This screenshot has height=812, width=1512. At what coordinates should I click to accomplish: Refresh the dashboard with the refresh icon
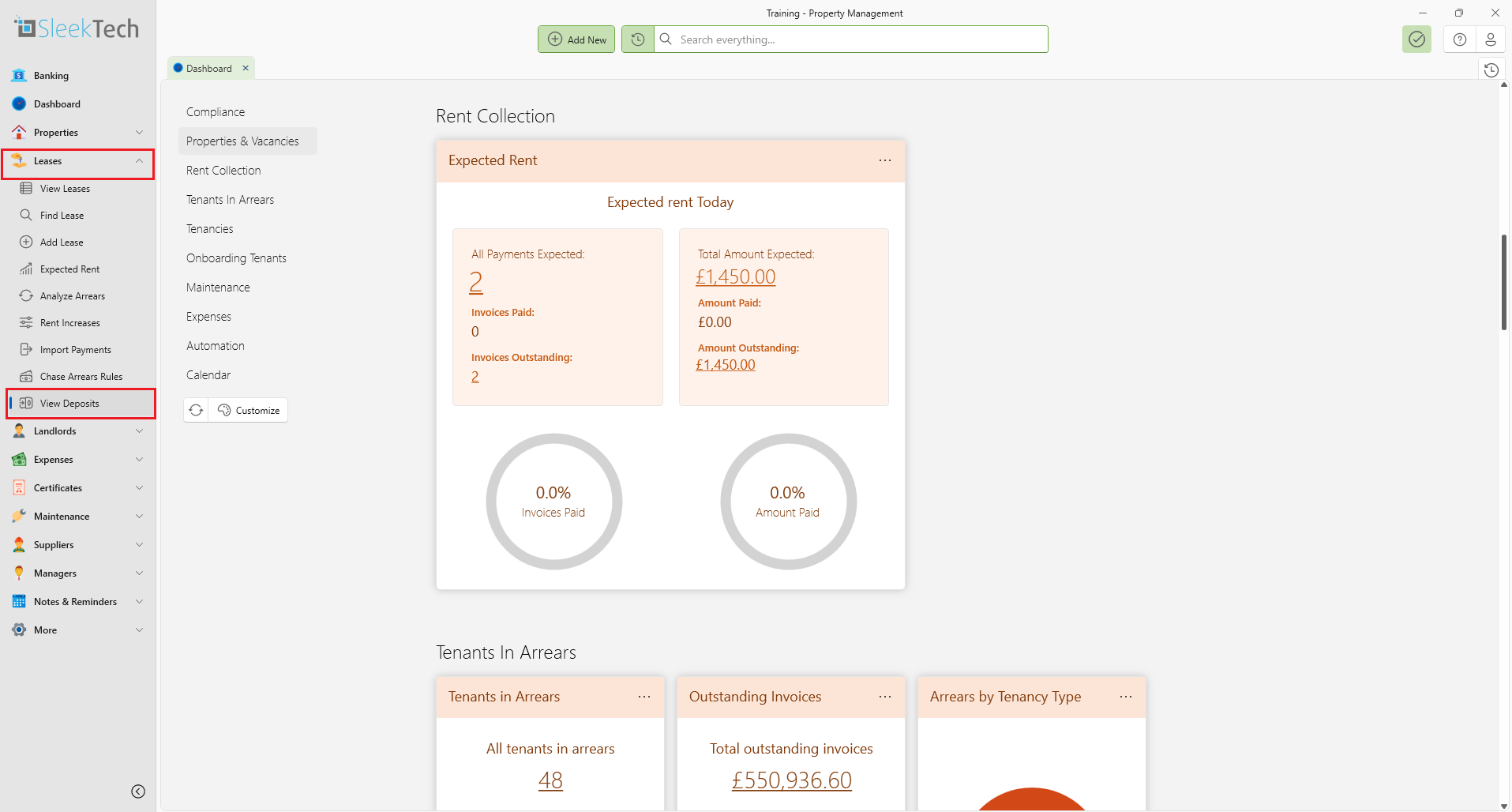click(196, 410)
